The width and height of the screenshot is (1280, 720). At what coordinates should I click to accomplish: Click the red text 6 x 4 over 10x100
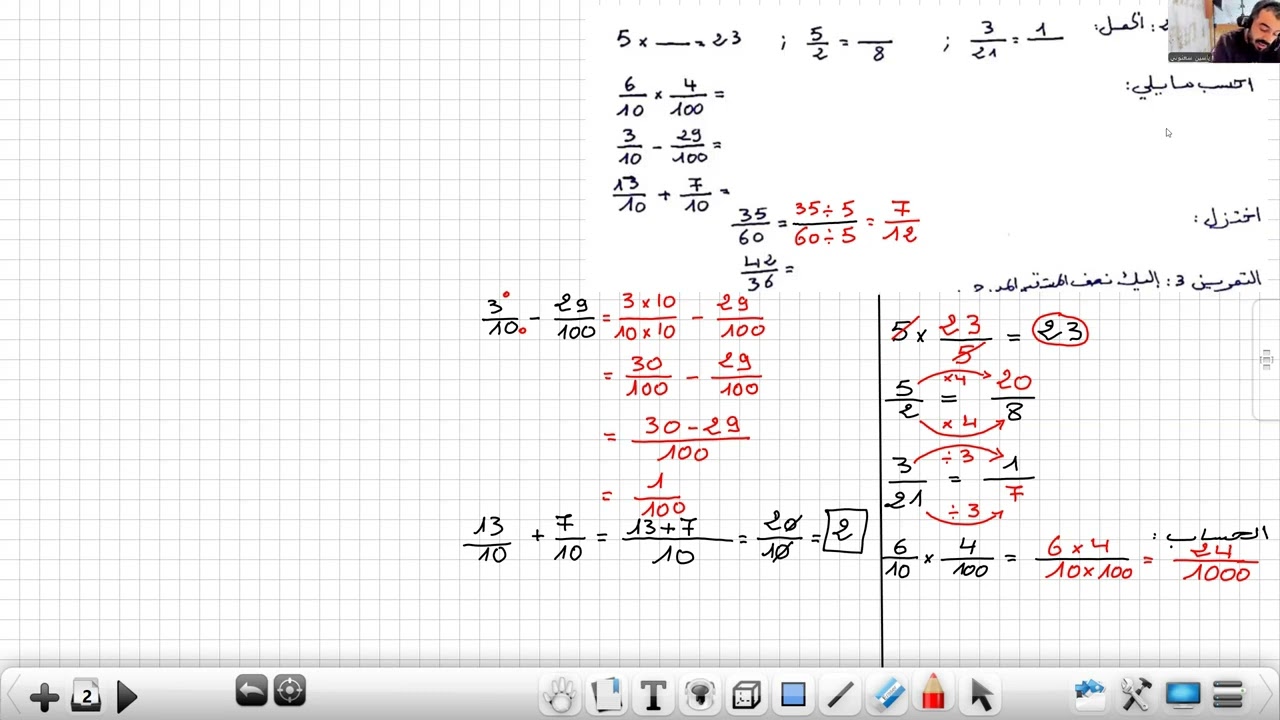(x=1085, y=559)
